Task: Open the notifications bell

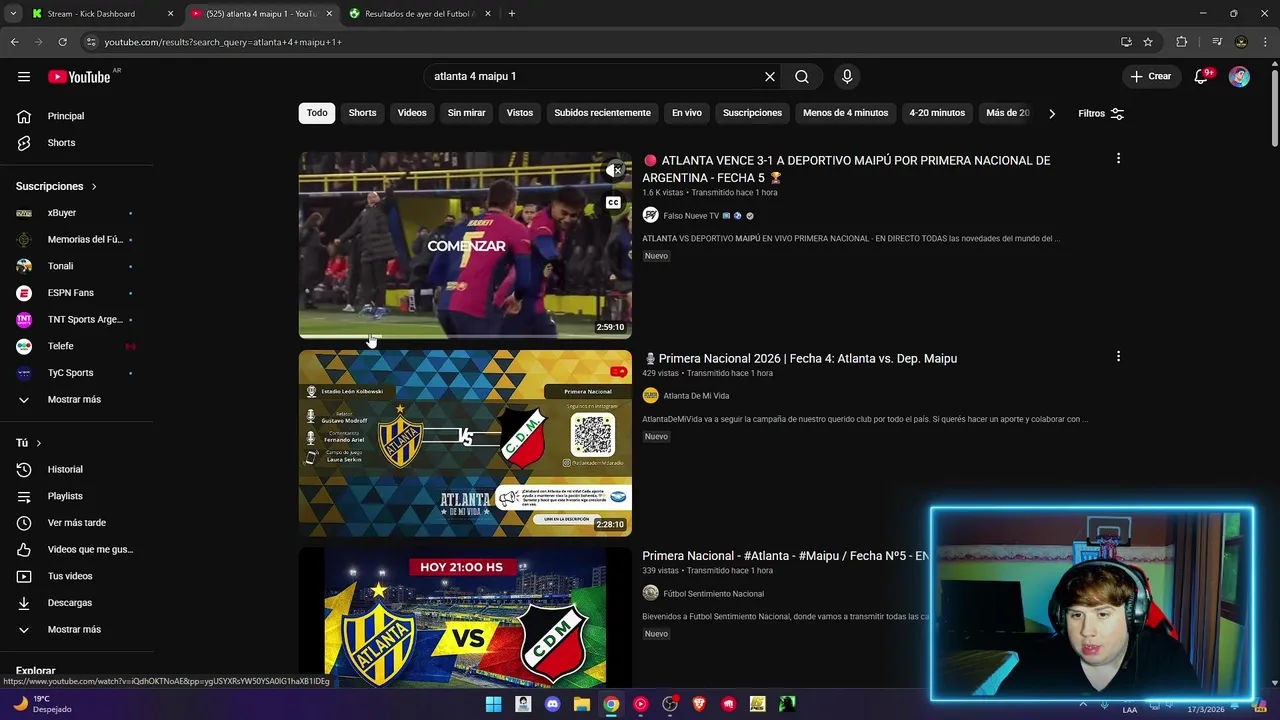Action: [x=1202, y=77]
